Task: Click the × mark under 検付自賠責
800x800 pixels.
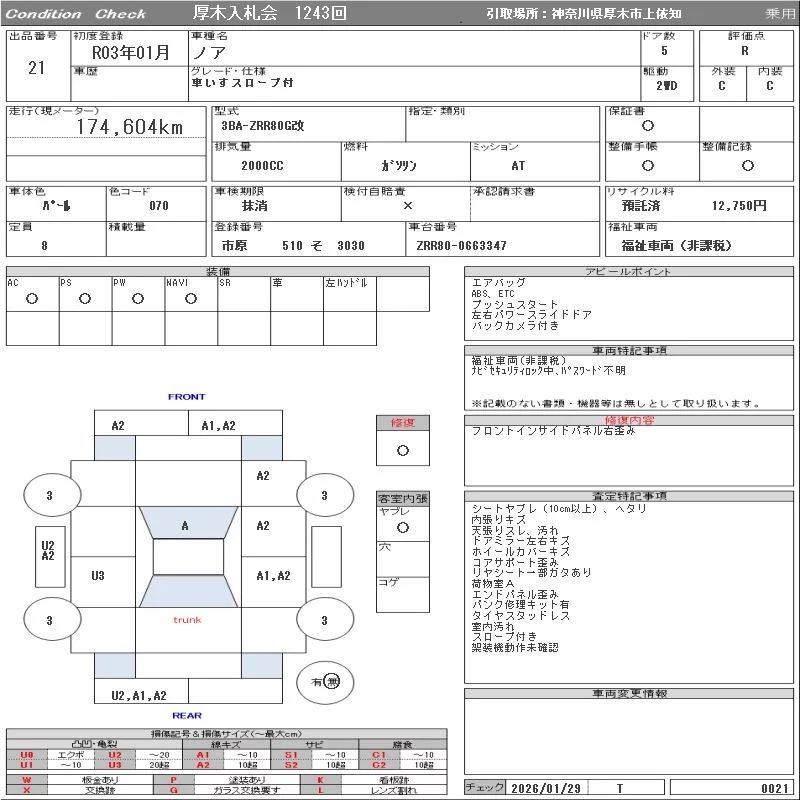Action: point(408,206)
